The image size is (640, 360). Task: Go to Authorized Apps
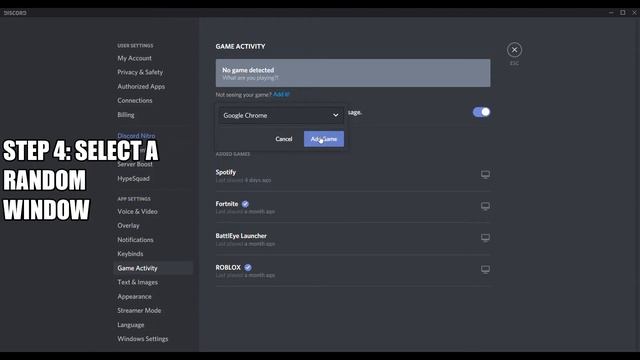click(141, 87)
